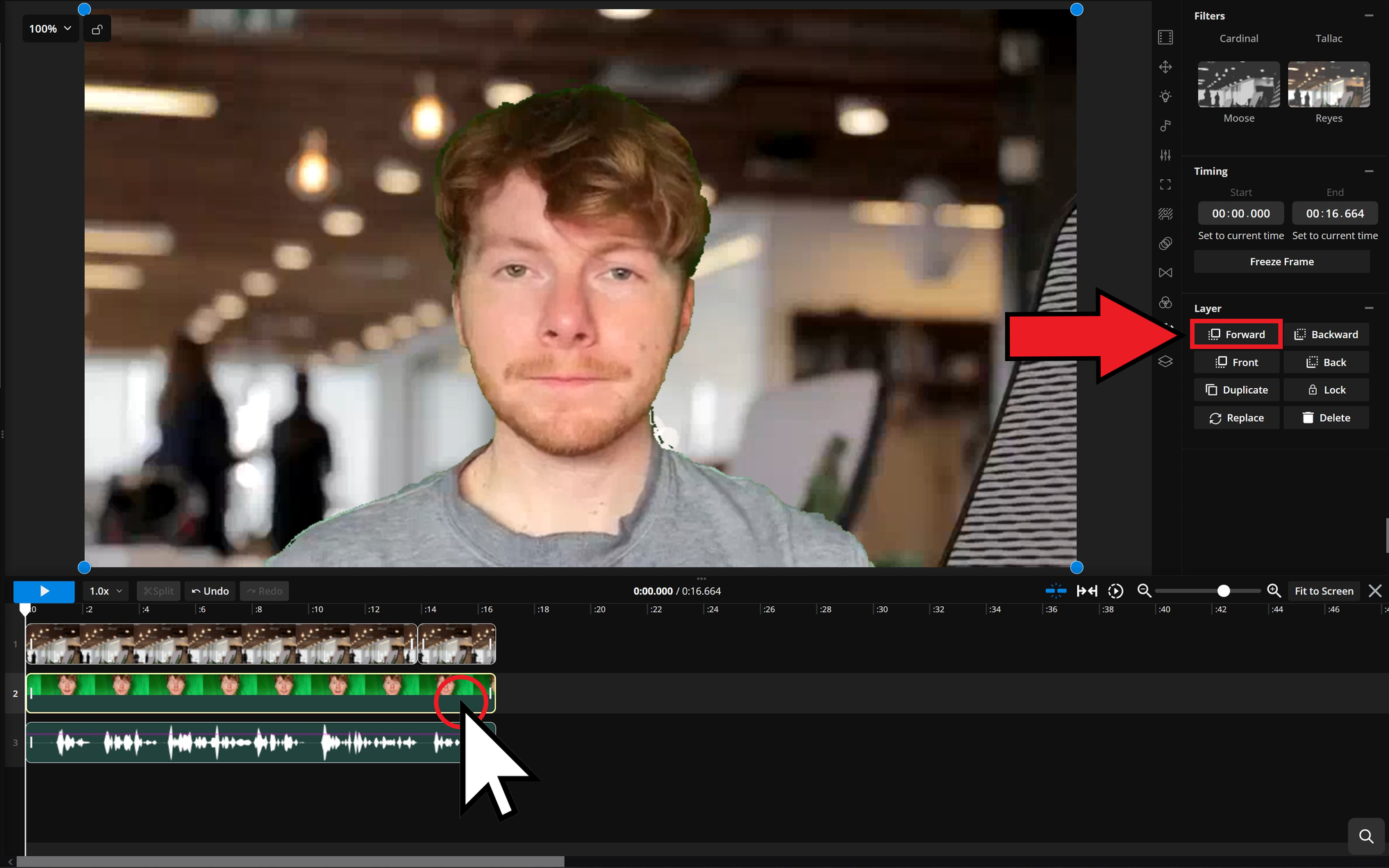Select the Crop tool icon

tap(1165, 184)
